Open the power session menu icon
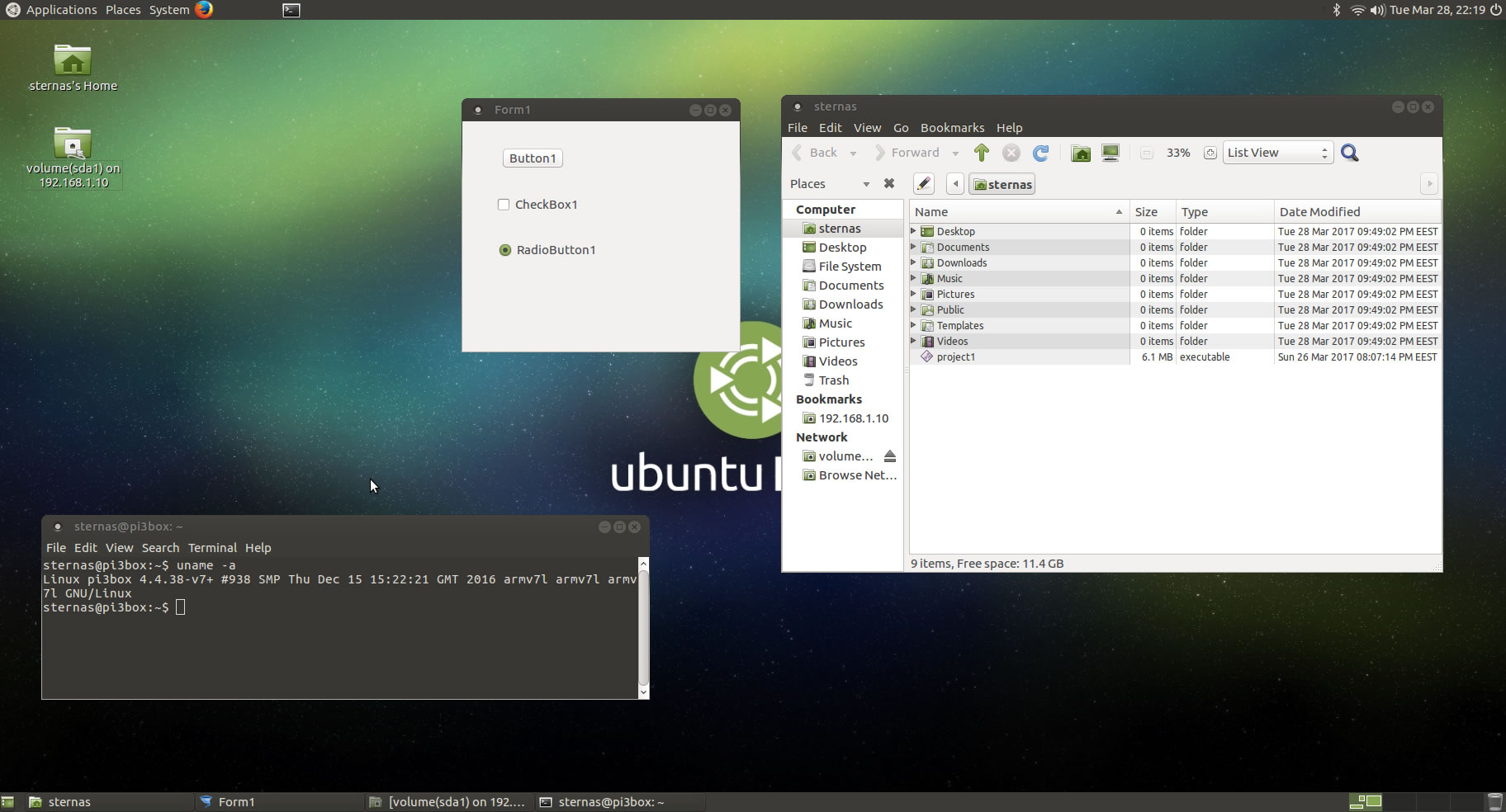Viewport: 1506px width, 812px height. pyautogui.click(x=1495, y=10)
